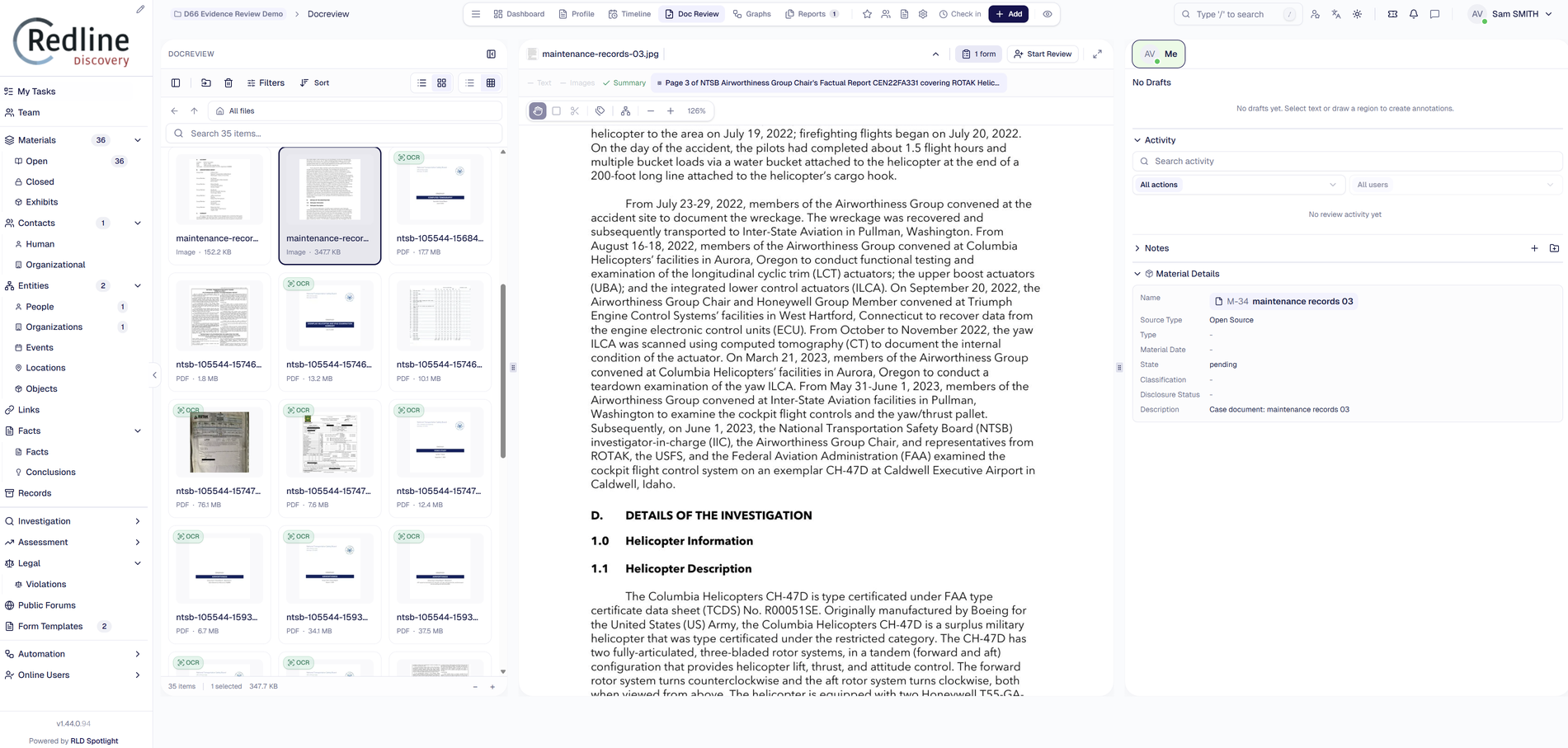
Task: Open the tag annotation tool
Action: point(600,111)
